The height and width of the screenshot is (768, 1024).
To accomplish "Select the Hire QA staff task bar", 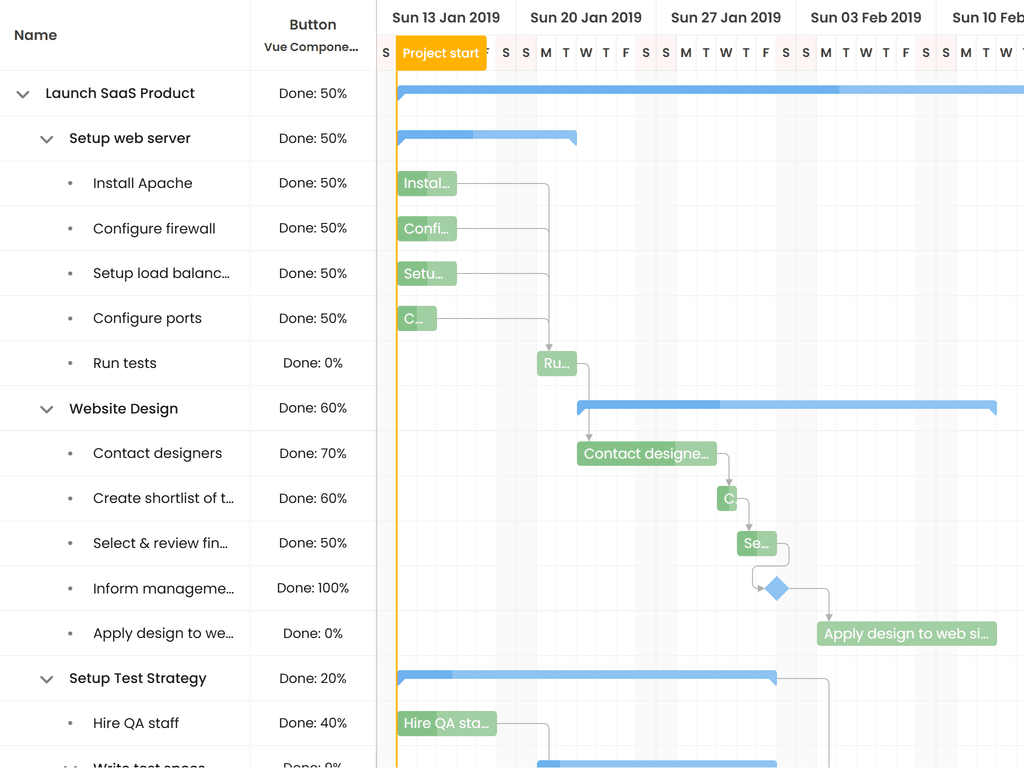I will tap(446, 724).
